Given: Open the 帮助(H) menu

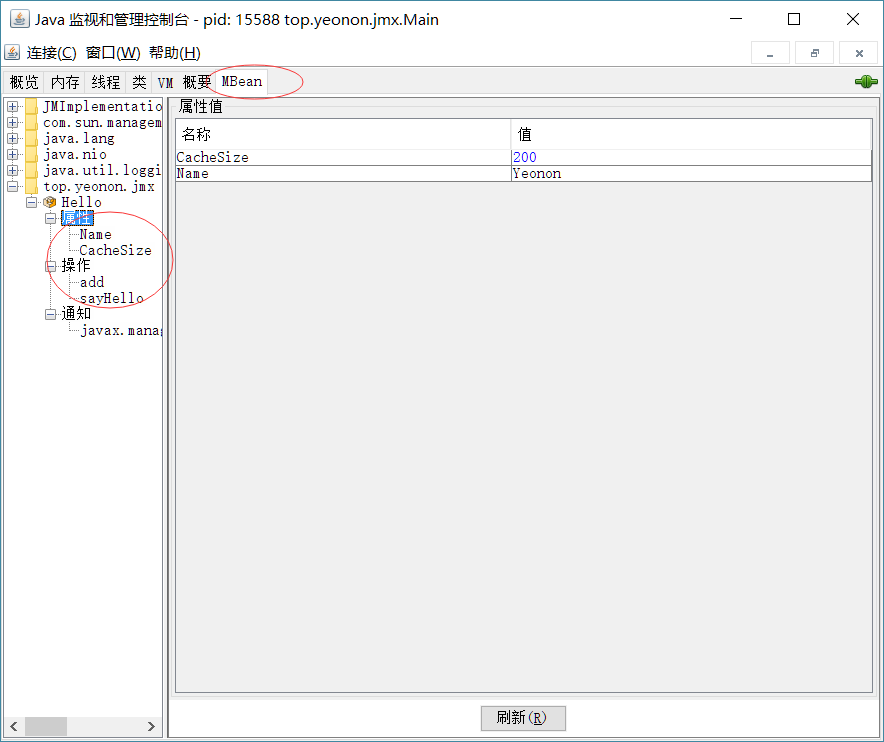Looking at the screenshot, I should [x=175, y=53].
